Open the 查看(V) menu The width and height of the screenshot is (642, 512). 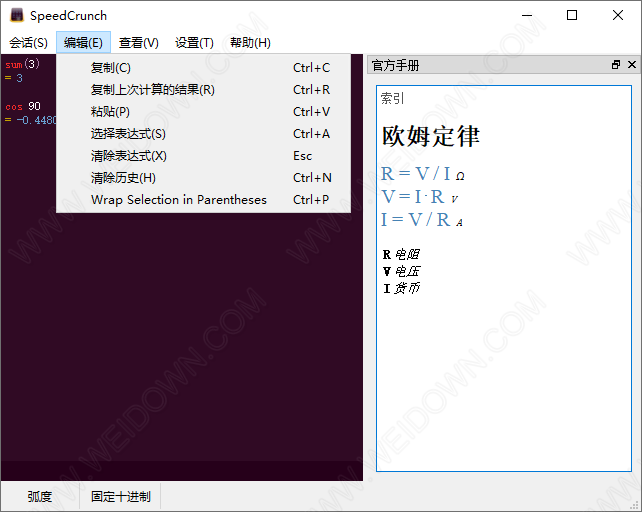point(138,43)
